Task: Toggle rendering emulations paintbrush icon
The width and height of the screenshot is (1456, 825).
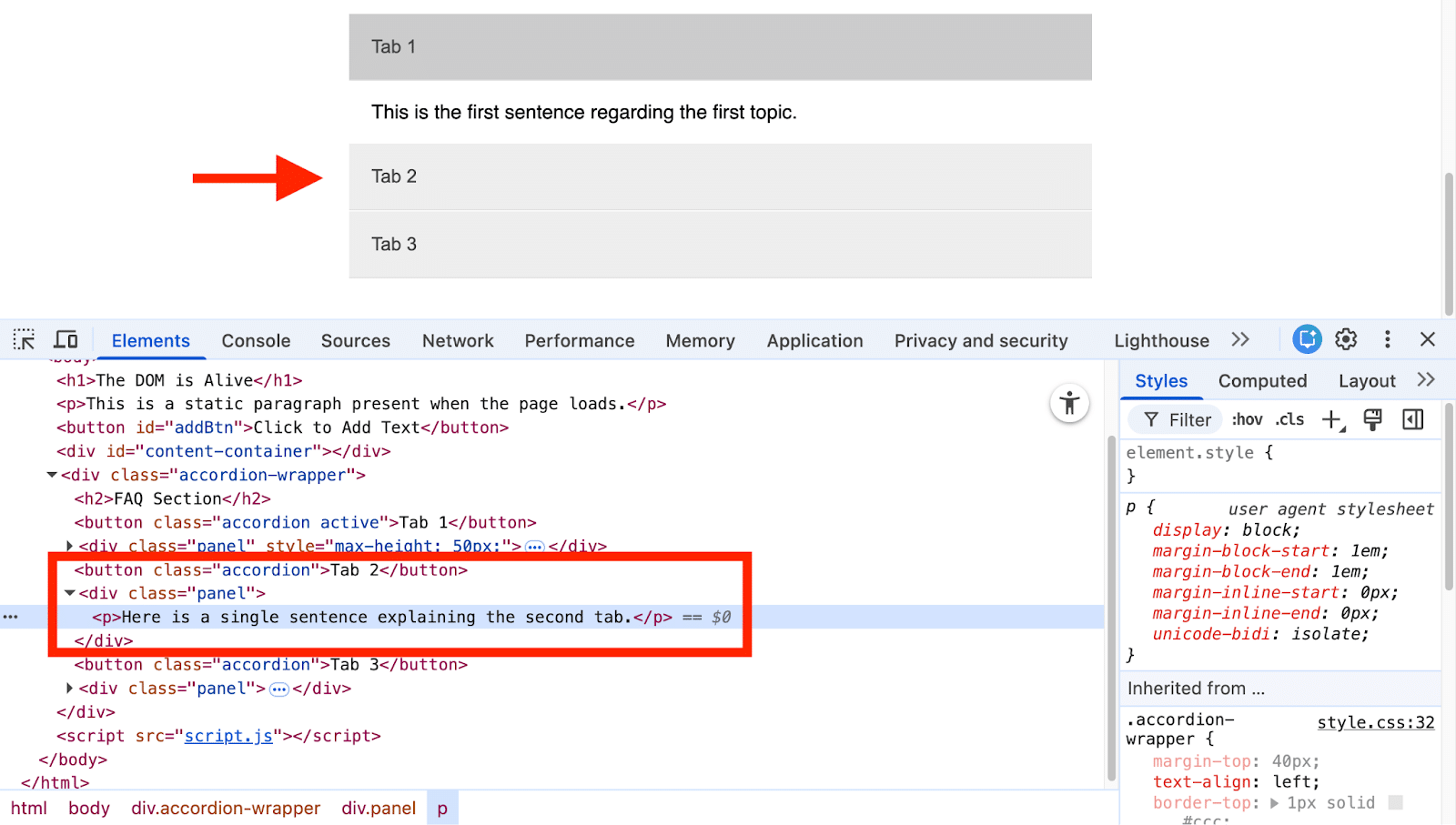Action: (1372, 419)
